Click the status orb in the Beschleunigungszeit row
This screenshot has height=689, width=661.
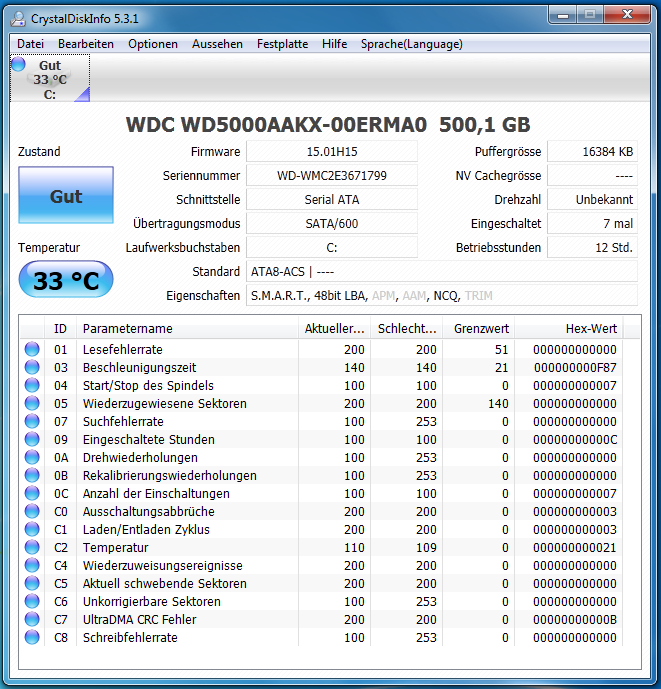pos(32,367)
